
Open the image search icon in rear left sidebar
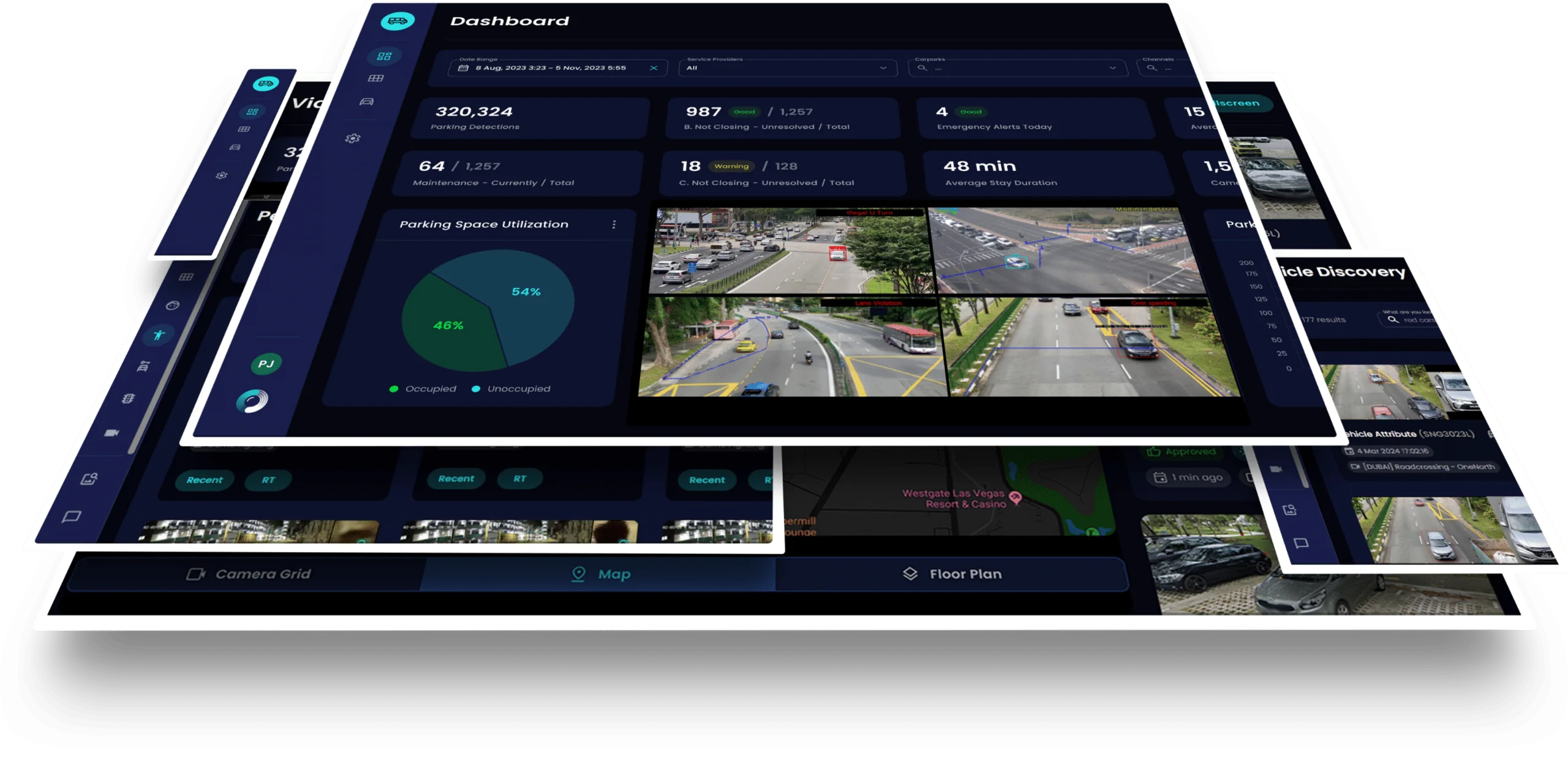[x=89, y=478]
